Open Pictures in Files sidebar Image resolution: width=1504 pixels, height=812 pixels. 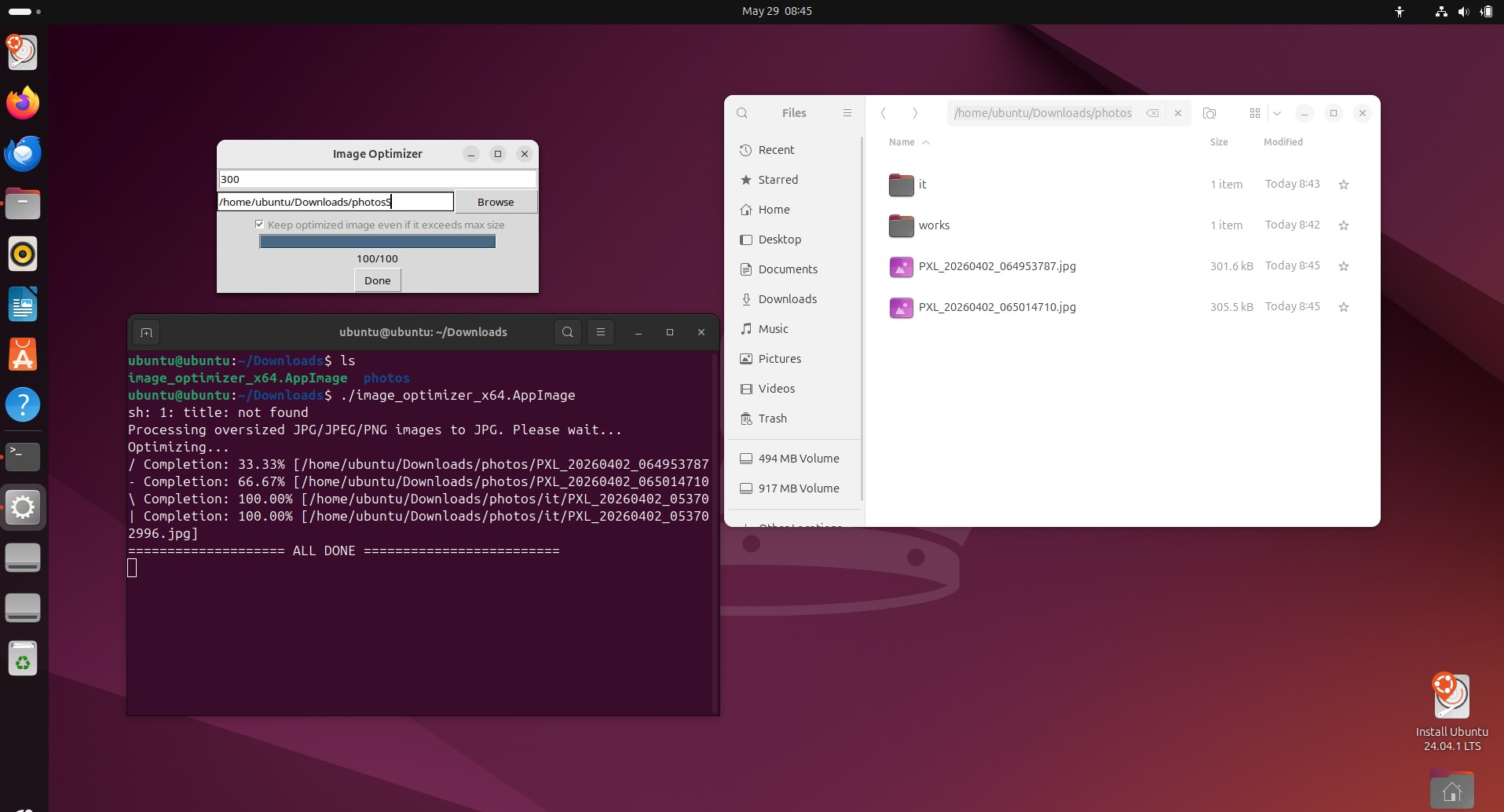tap(795, 359)
